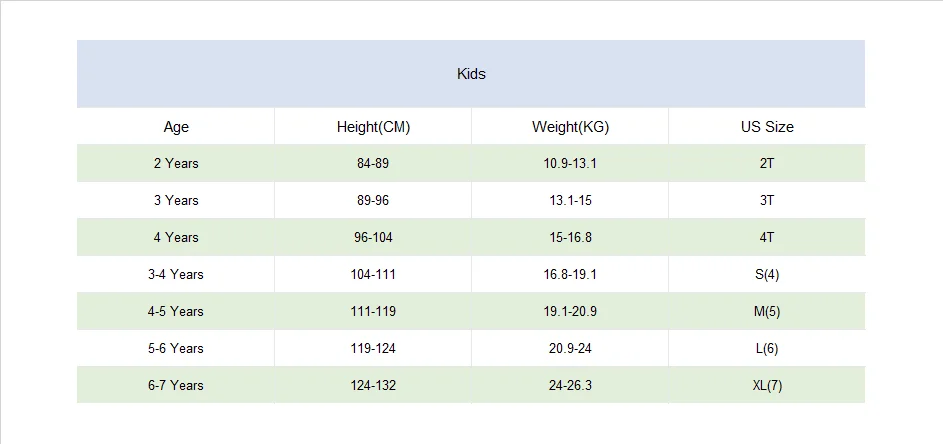Click the 84-89 height cell
This screenshot has height=444, width=943.
pos(373,163)
